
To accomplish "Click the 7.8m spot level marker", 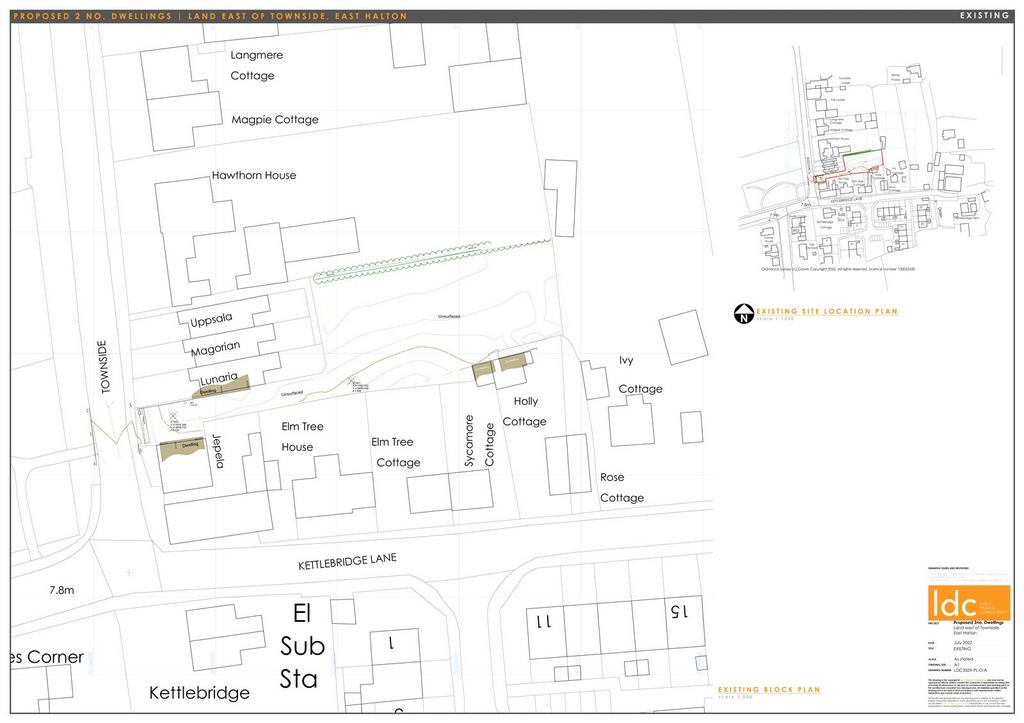I will (x=62, y=590).
